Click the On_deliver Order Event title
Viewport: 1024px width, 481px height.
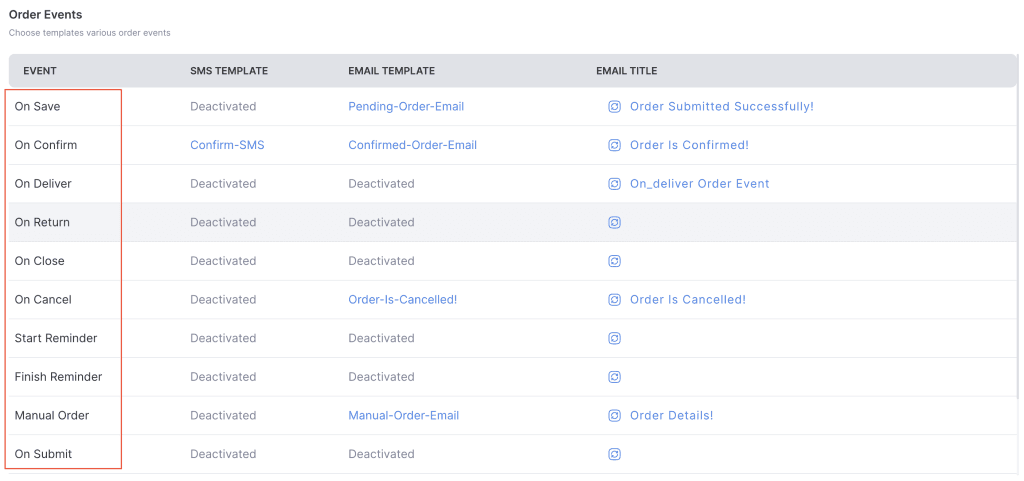click(699, 184)
